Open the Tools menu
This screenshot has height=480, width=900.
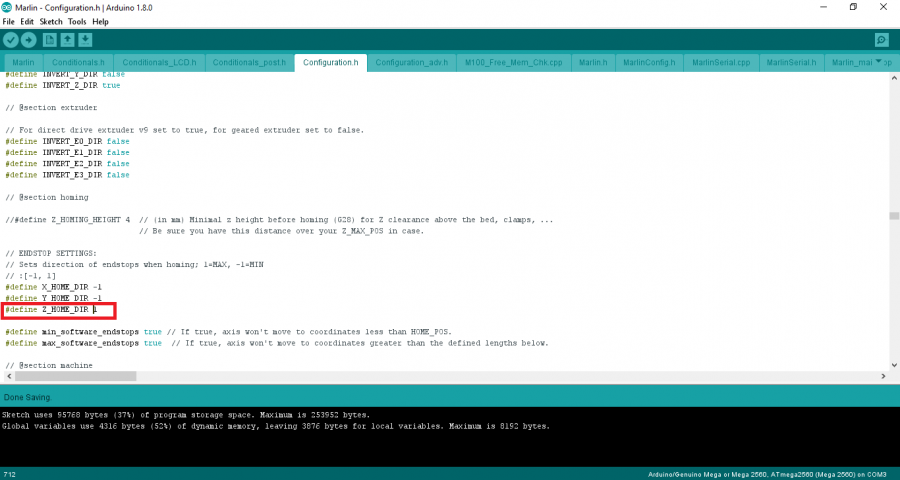click(77, 21)
